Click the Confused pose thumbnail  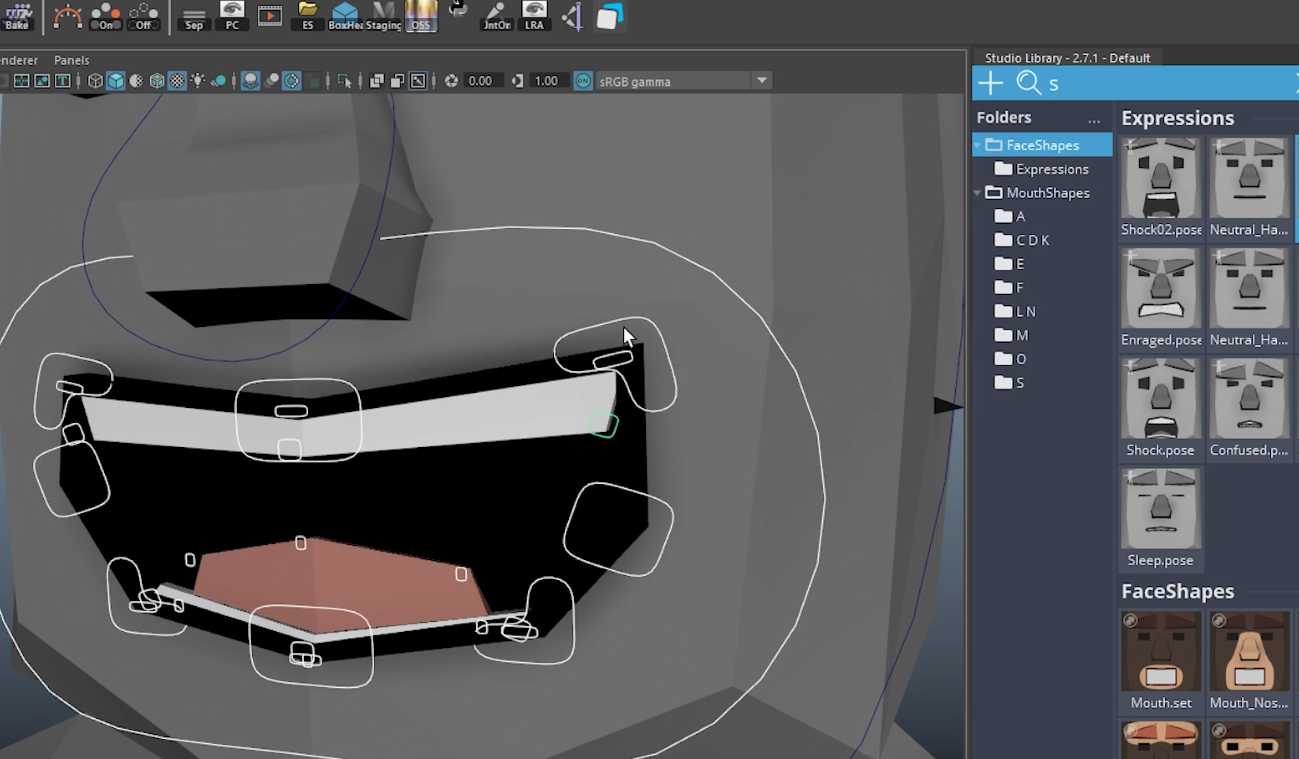[x=1249, y=398]
